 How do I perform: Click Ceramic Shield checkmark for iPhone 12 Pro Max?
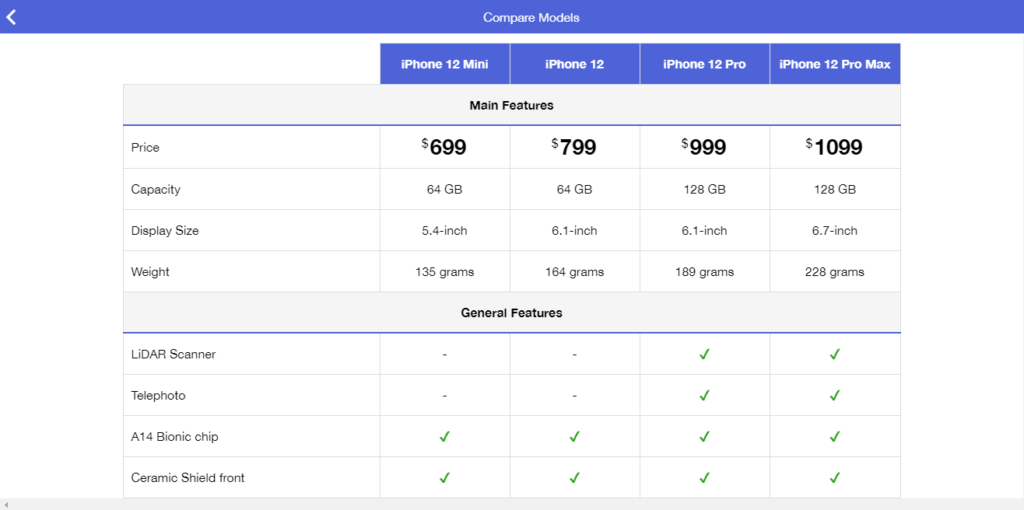tap(834, 477)
